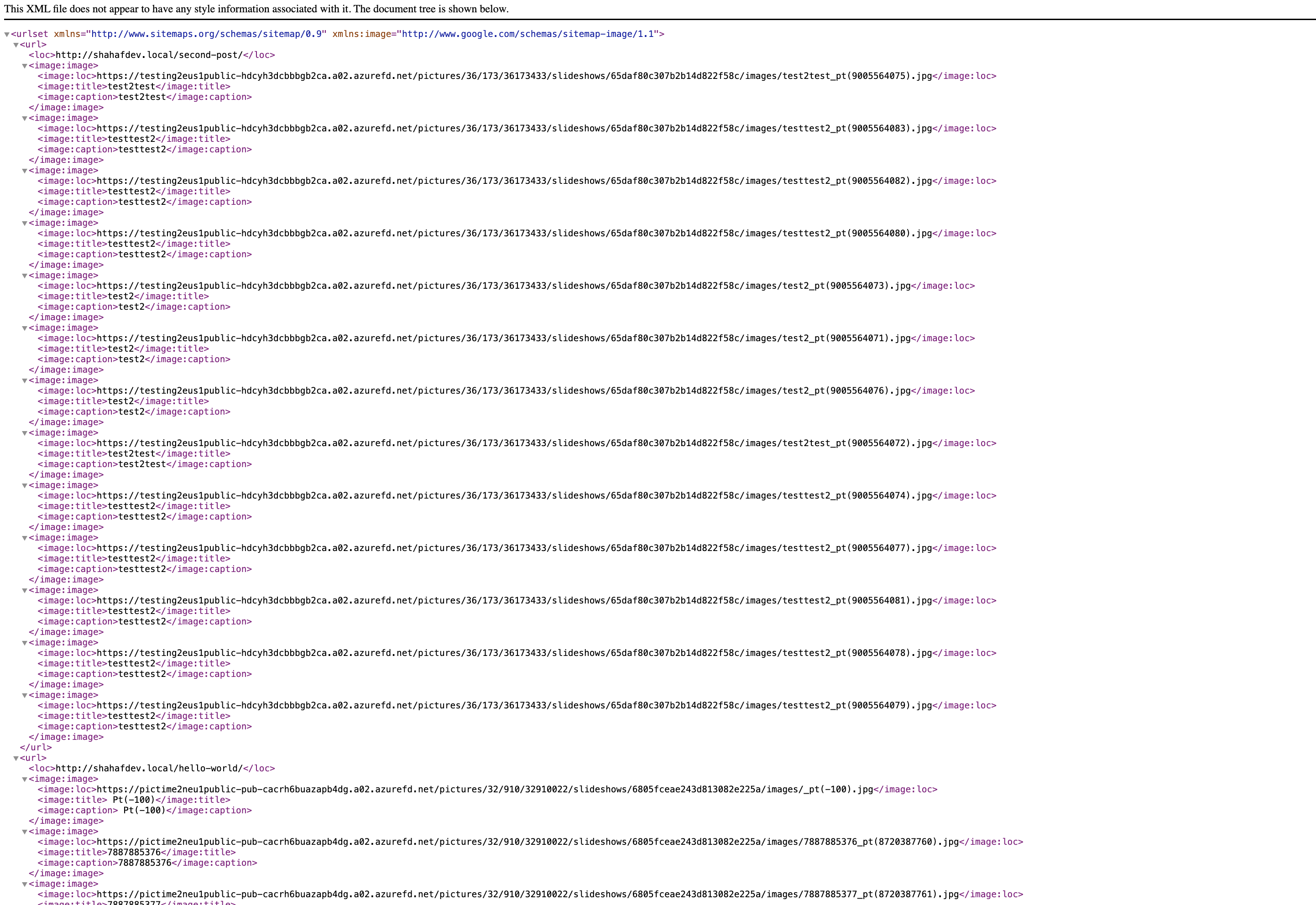Image resolution: width=1316 pixels, height=905 pixels.
Task: Collapse the image node containing testtest2_pt(9005564081).jpg
Action: point(24,590)
